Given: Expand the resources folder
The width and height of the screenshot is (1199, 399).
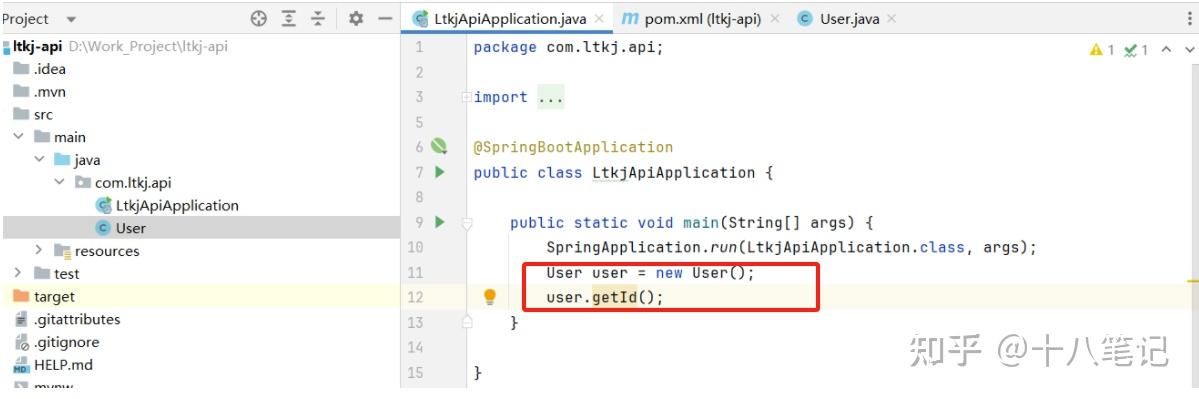Looking at the screenshot, I should tap(40, 250).
